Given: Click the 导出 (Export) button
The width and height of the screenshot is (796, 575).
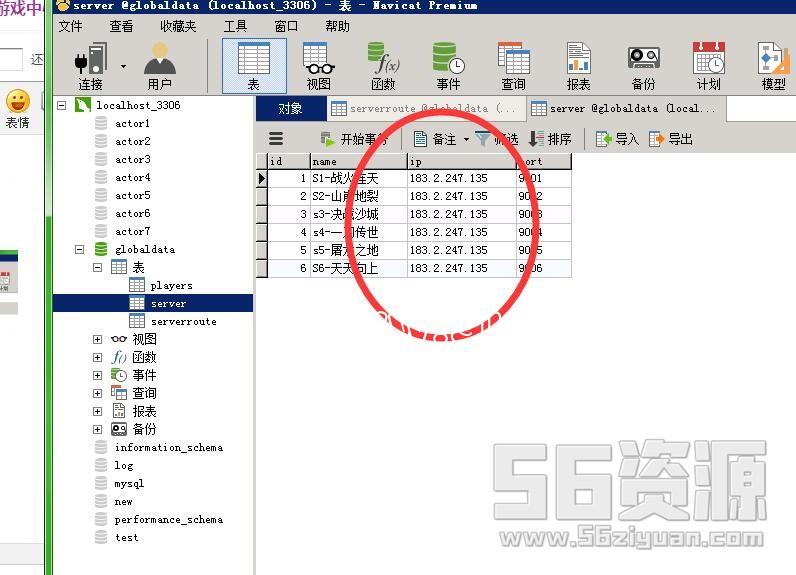Looking at the screenshot, I should coord(670,139).
